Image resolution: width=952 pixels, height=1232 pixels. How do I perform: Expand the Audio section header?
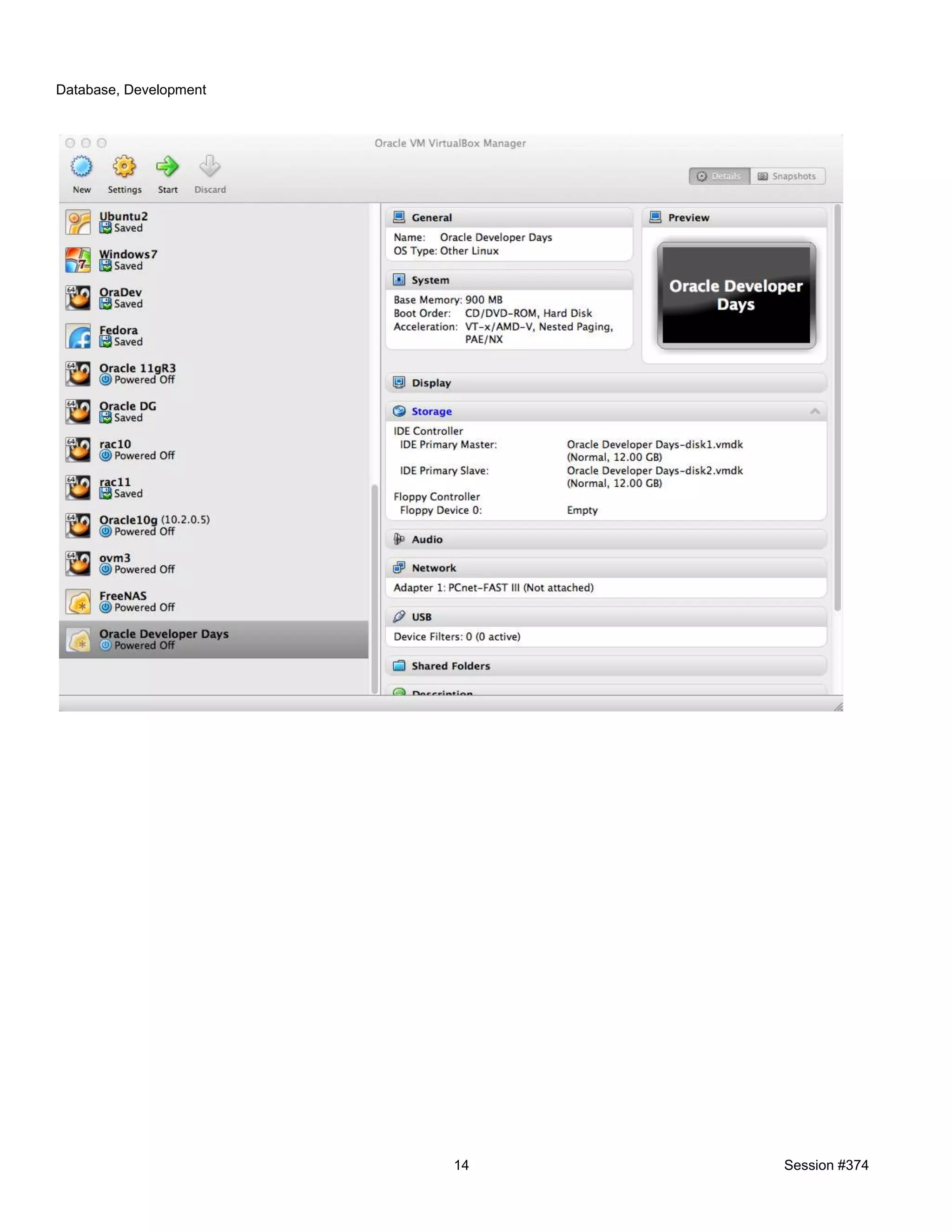click(x=606, y=539)
